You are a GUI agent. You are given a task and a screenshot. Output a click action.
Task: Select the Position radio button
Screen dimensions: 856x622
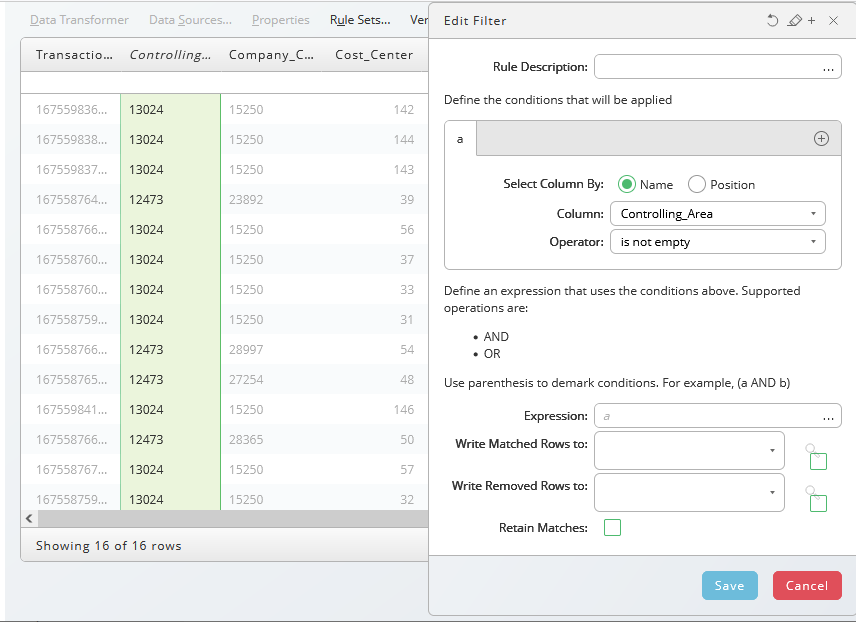tap(697, 185)
